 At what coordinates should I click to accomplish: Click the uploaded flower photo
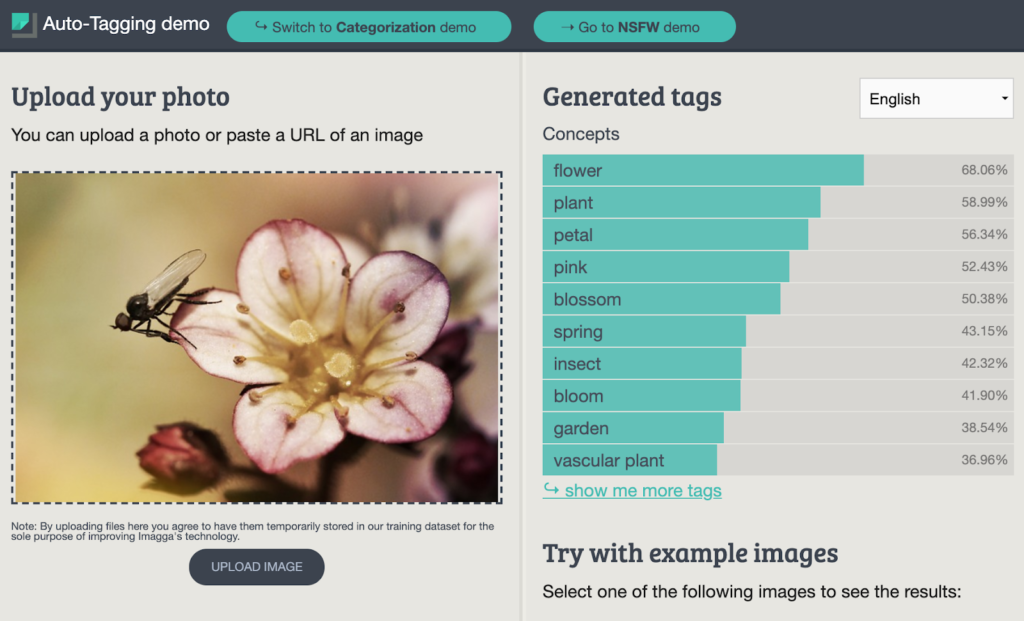pos(257,338)
